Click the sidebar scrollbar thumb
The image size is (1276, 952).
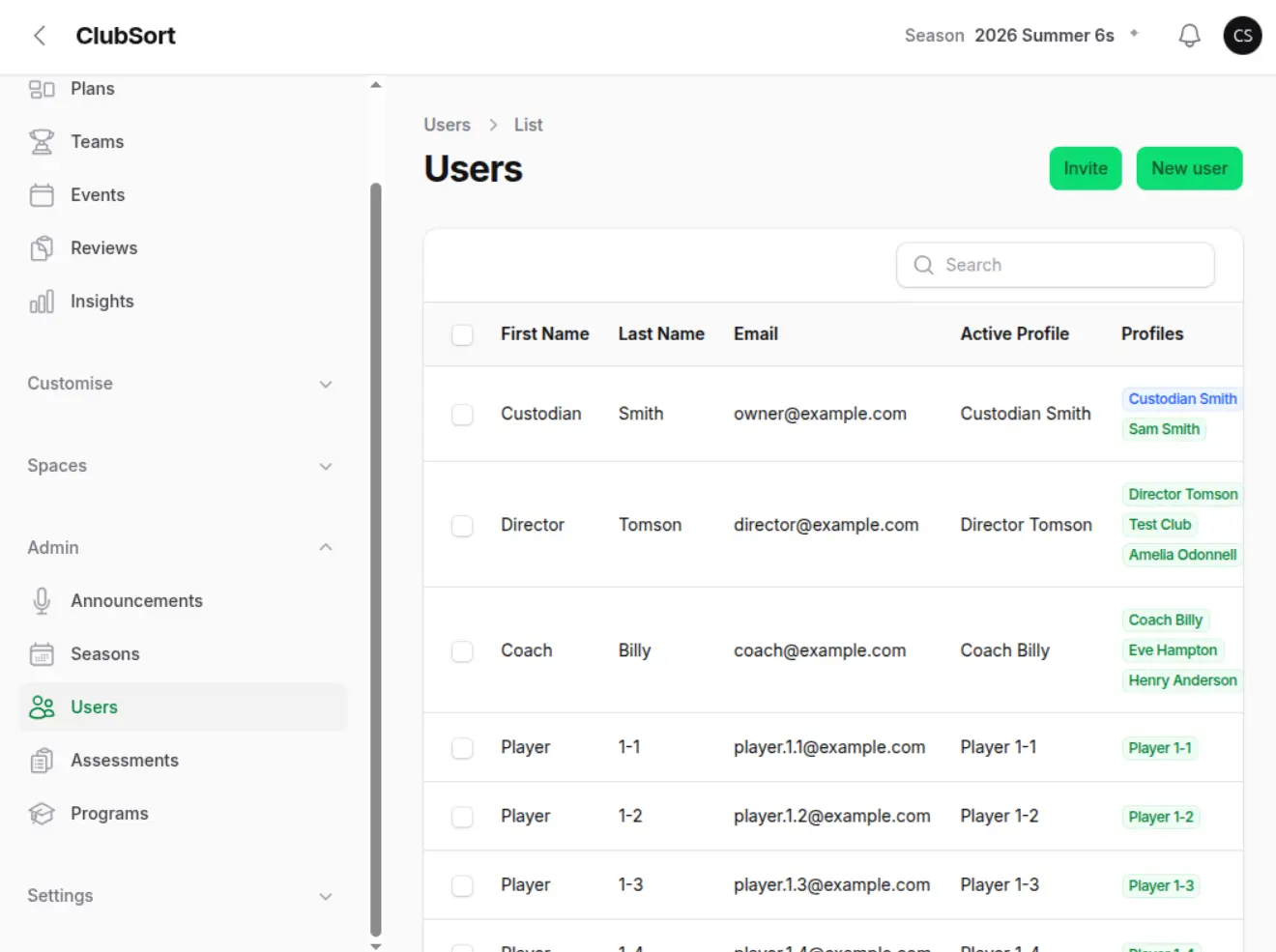pos(376,559)
